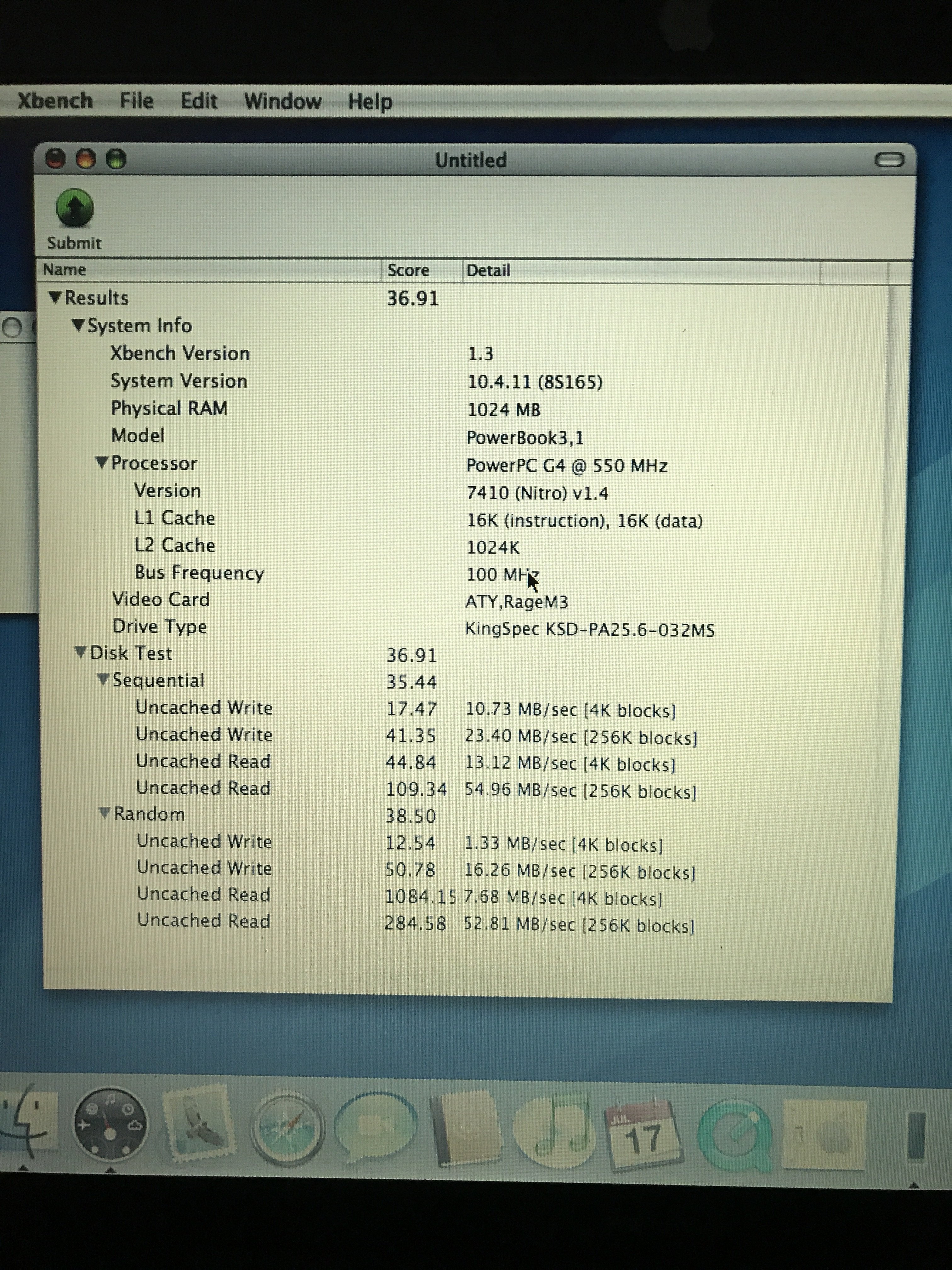Click the 10.4.11 (8S165) system version
Viewport: 952px width, 1270px height.
pos(535,382)
